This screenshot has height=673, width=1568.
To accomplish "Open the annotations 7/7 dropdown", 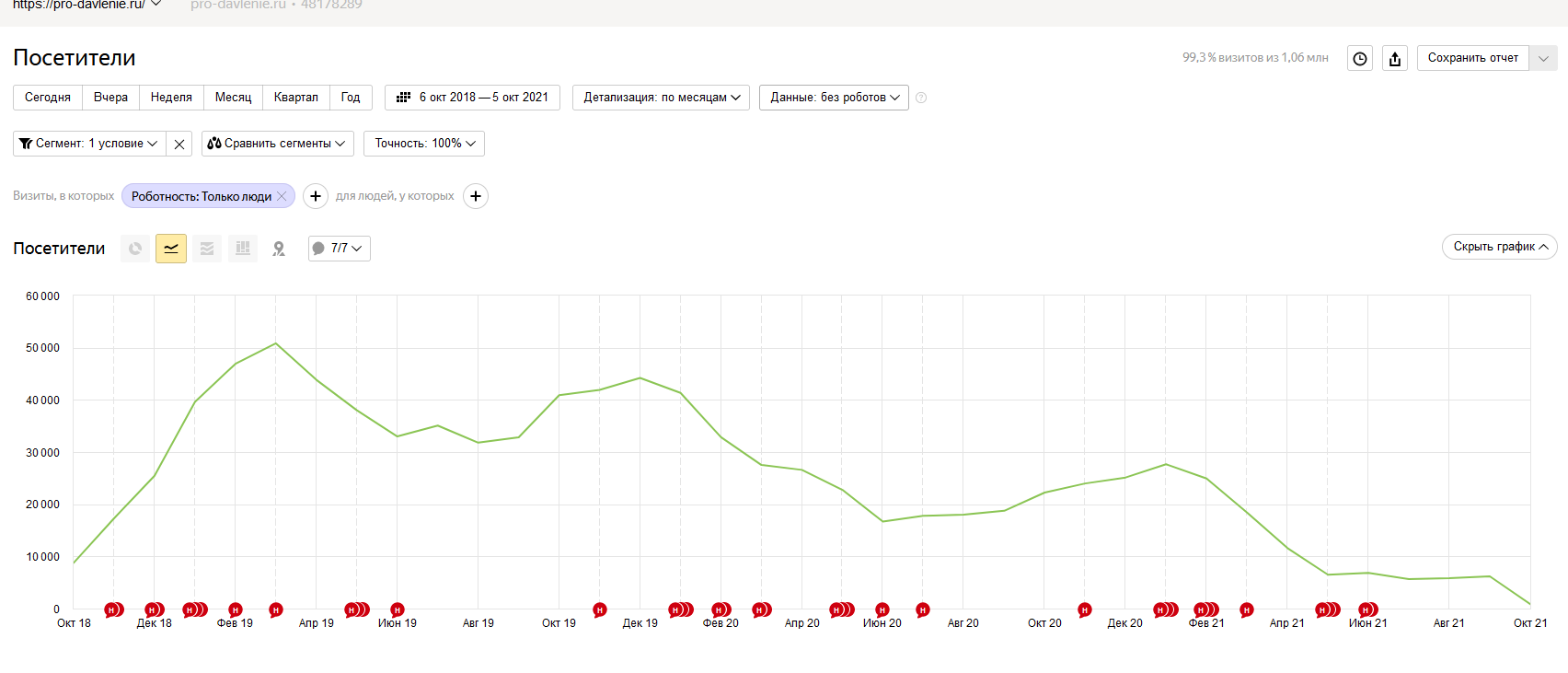I will [x=339, y=249].
